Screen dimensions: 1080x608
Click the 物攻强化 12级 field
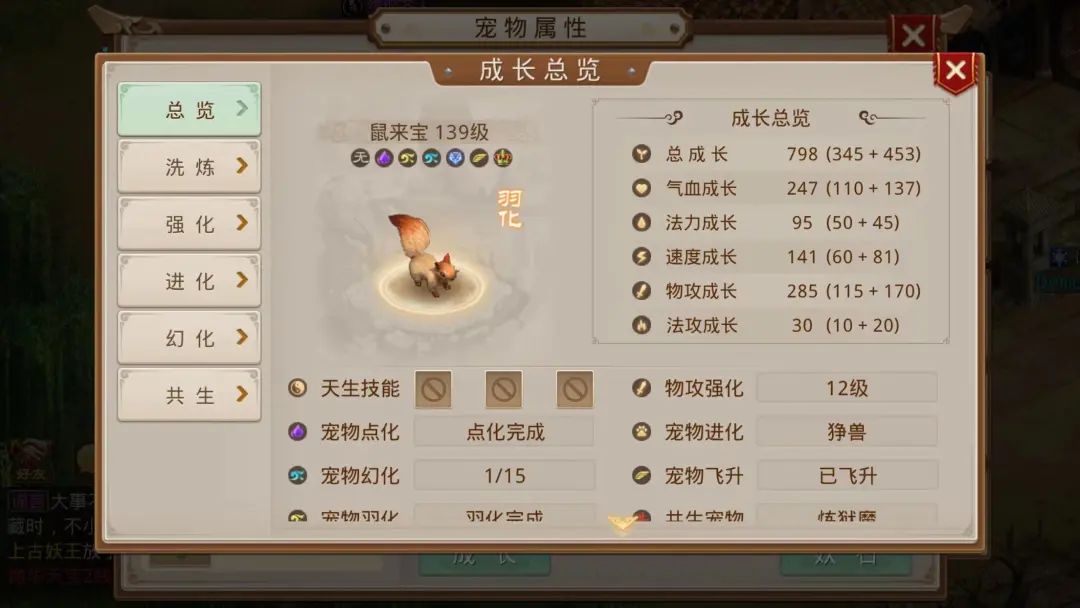tap(847, 388)
